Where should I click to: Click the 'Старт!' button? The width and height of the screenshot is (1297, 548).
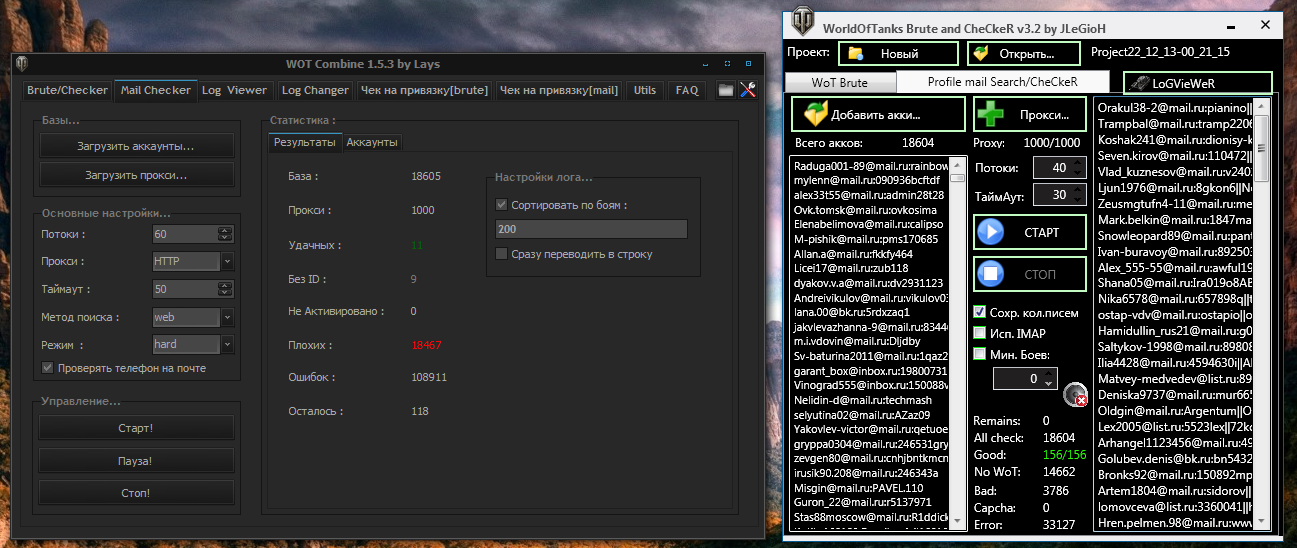[136, 428]
